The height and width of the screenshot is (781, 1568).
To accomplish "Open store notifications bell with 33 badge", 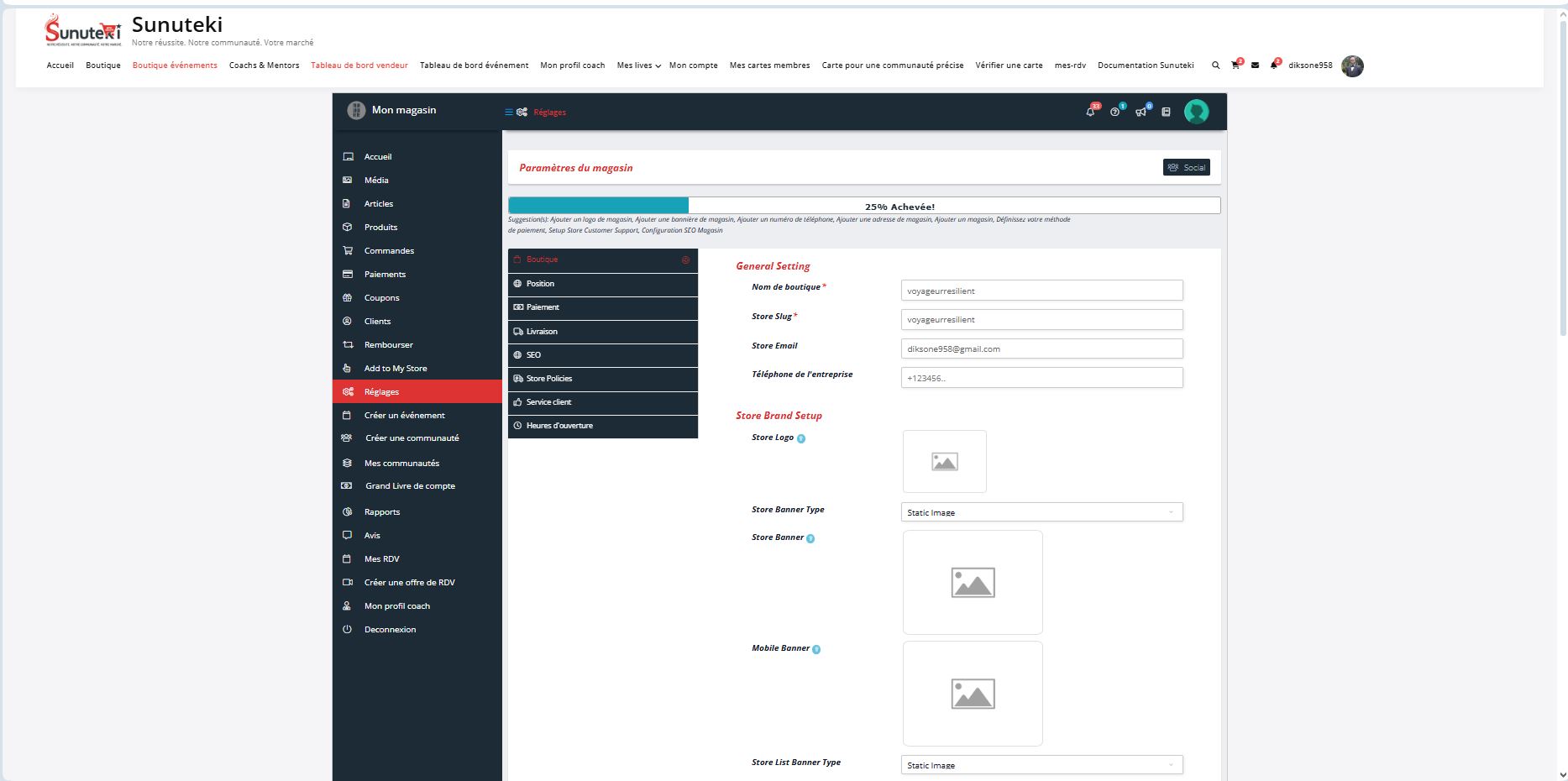I will click(1090, 112).
